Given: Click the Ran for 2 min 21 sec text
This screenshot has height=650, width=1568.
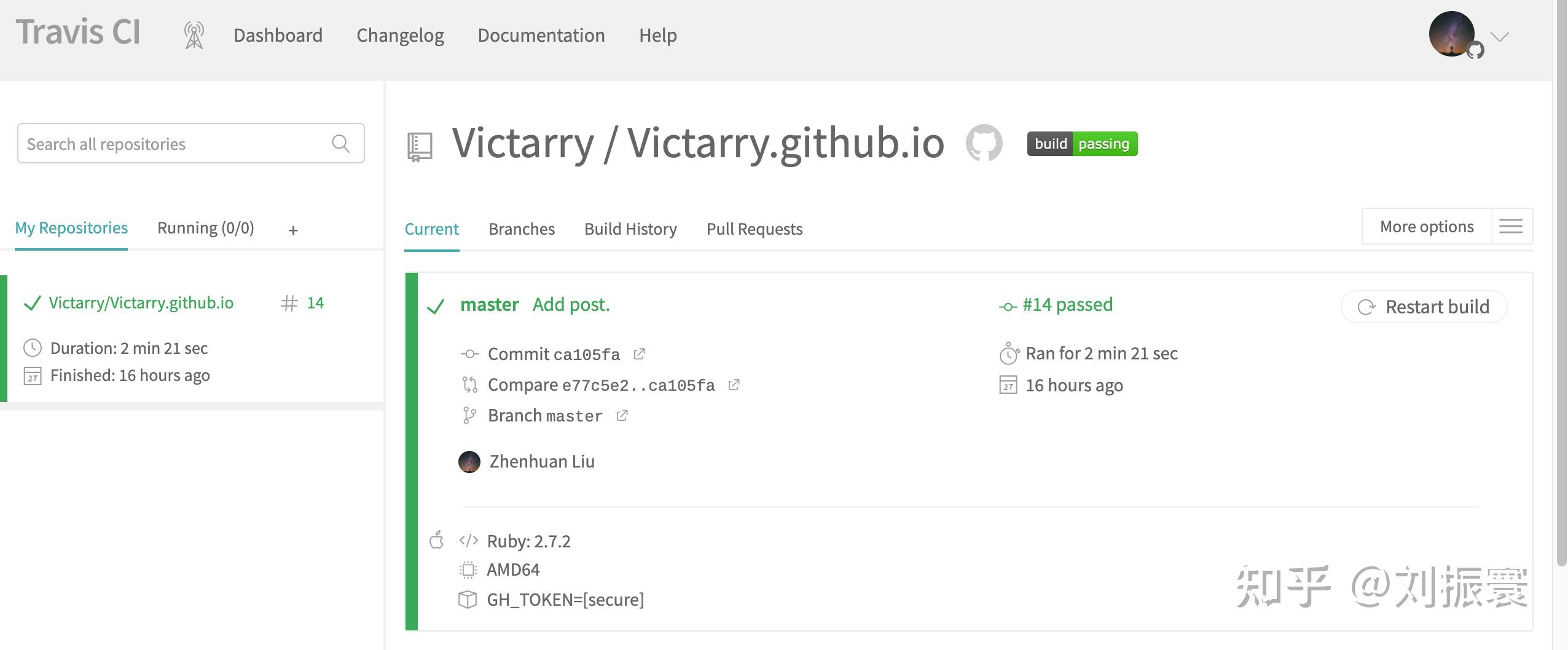Looking at the screenshot, I should point(1102,353).
